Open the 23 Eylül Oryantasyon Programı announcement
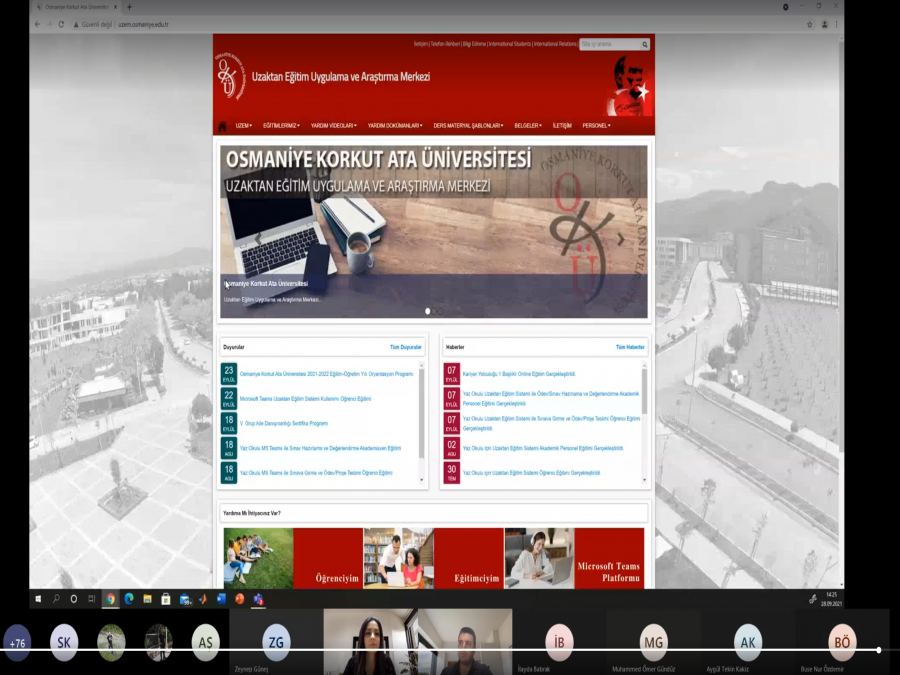This screenshot has width=900, height=675. coord(326,374)
